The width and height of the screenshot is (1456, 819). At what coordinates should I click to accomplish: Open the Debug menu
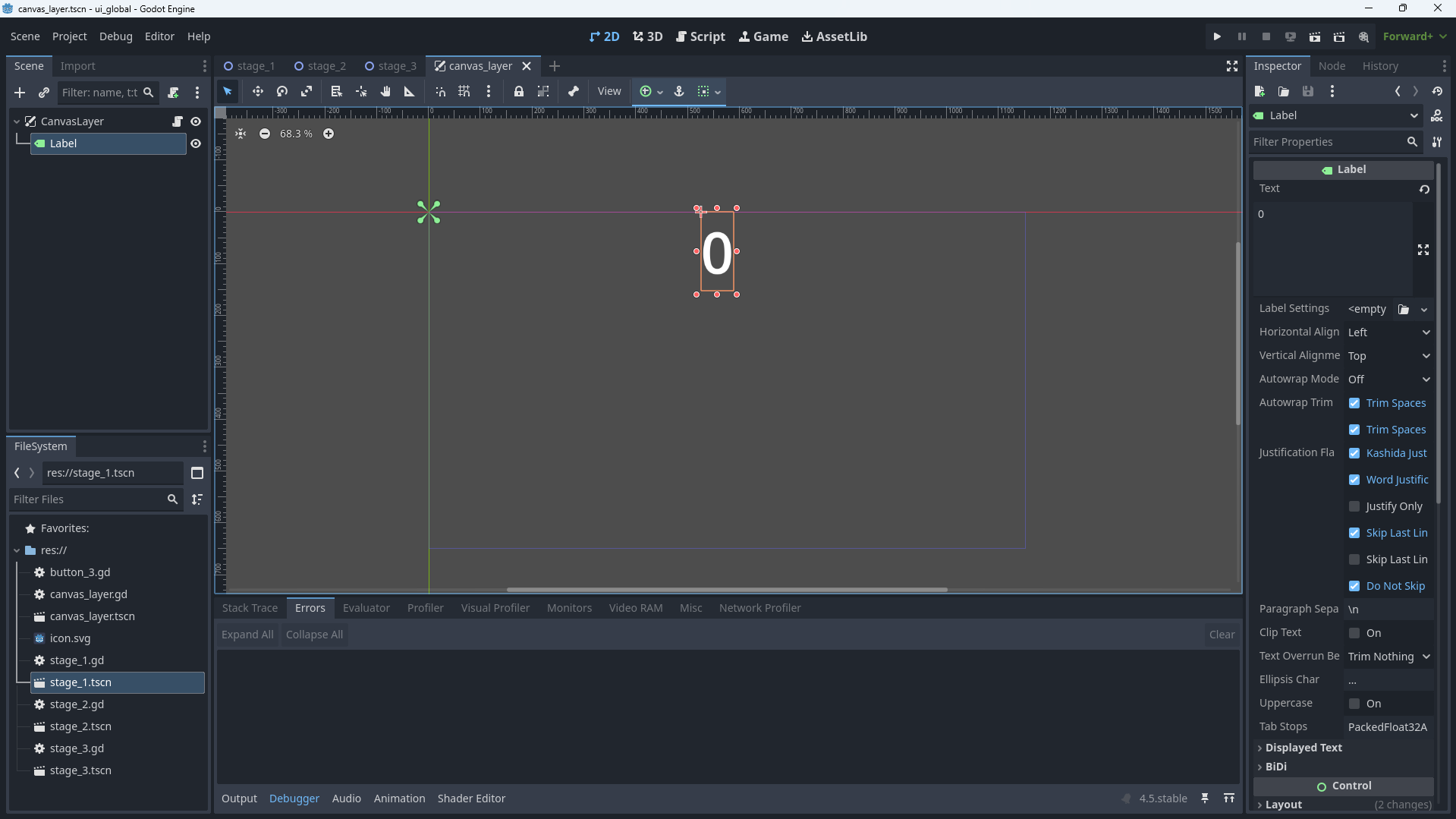click(115, 36)
